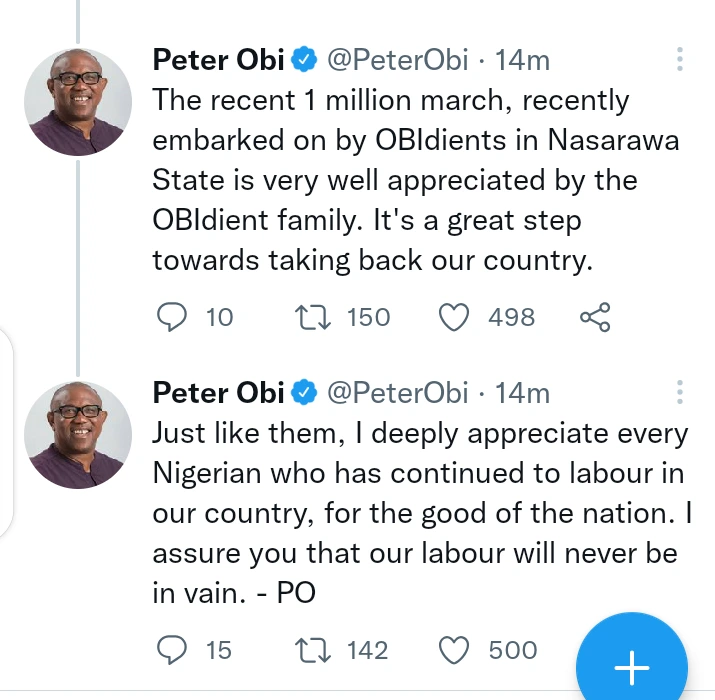
Task: Open the first tweet's 14m timestamp
Action: point(523,60)
